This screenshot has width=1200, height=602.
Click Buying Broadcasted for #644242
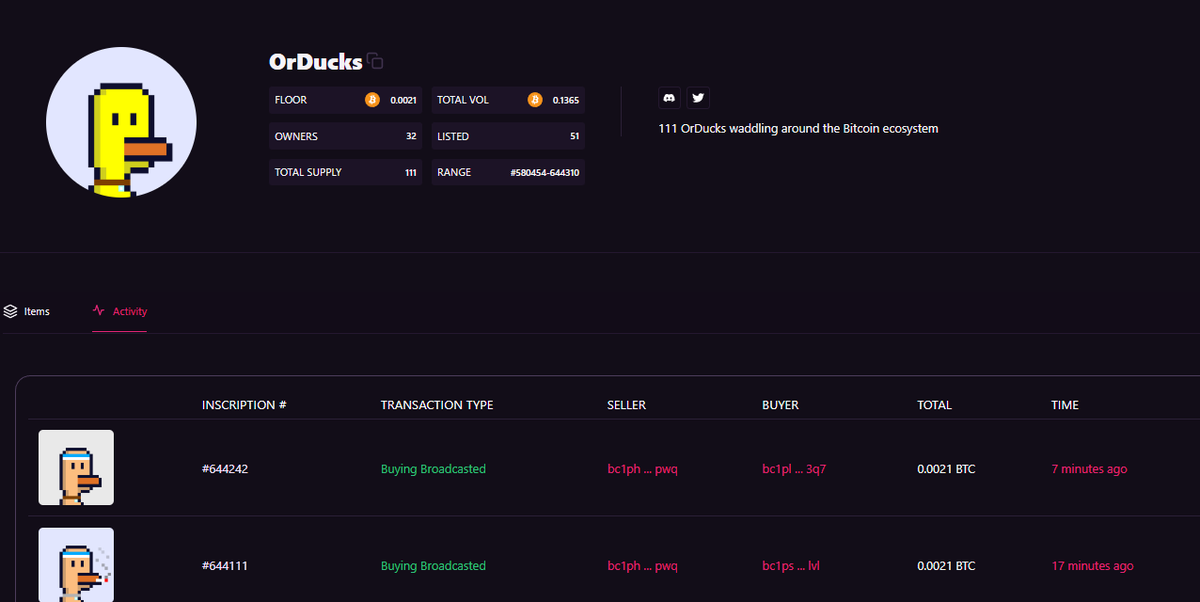click(x=433, y=469)
